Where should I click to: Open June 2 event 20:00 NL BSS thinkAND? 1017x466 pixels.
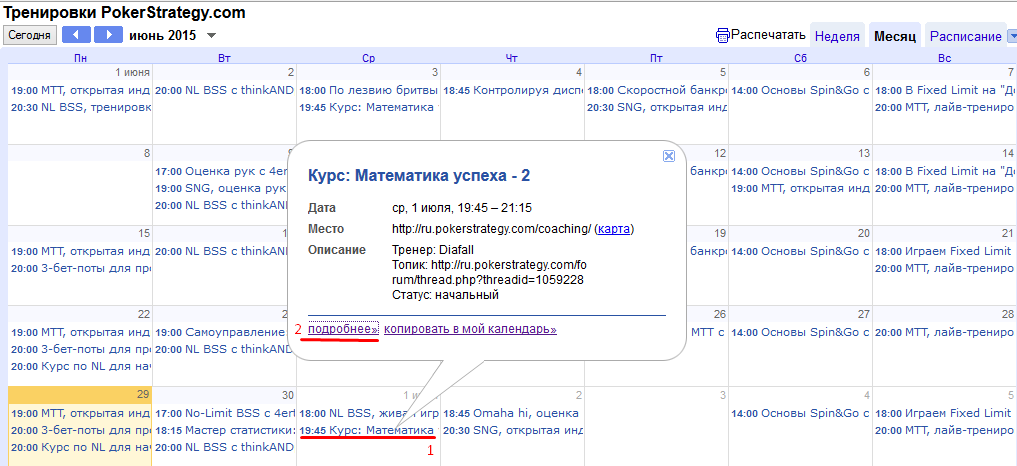coord(224,90)
